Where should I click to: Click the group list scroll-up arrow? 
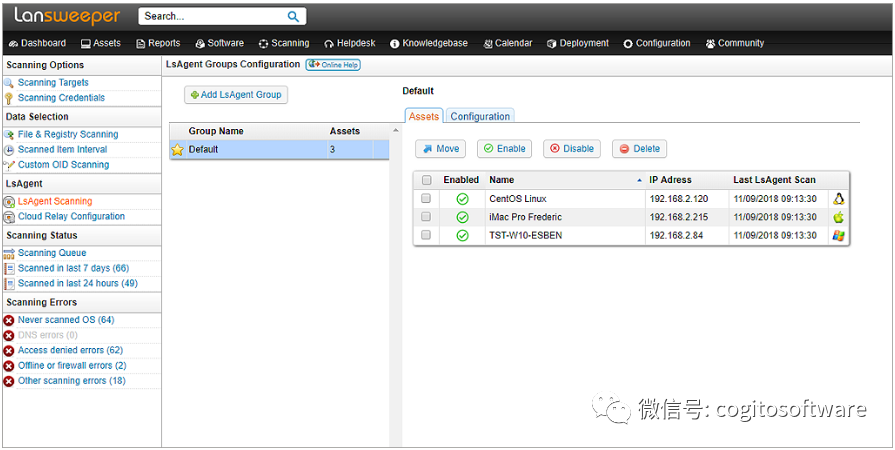(396, 131)
